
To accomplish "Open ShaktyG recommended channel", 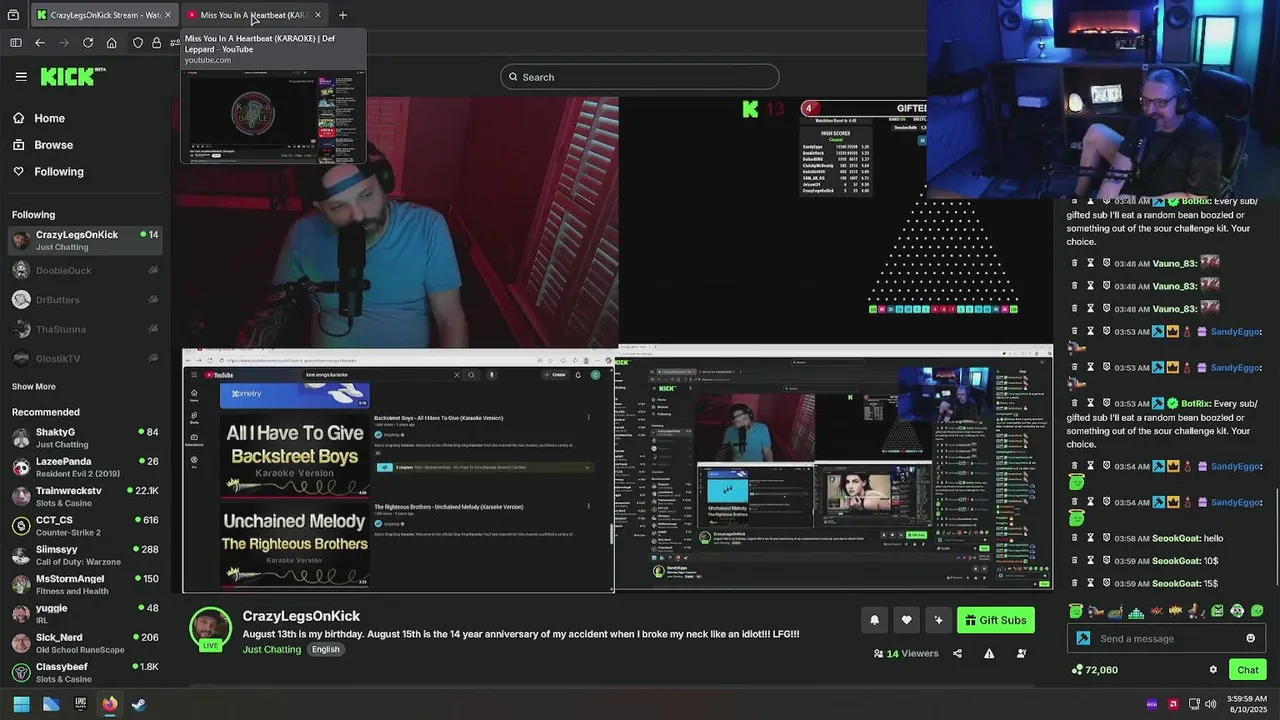I will [85, 438].
